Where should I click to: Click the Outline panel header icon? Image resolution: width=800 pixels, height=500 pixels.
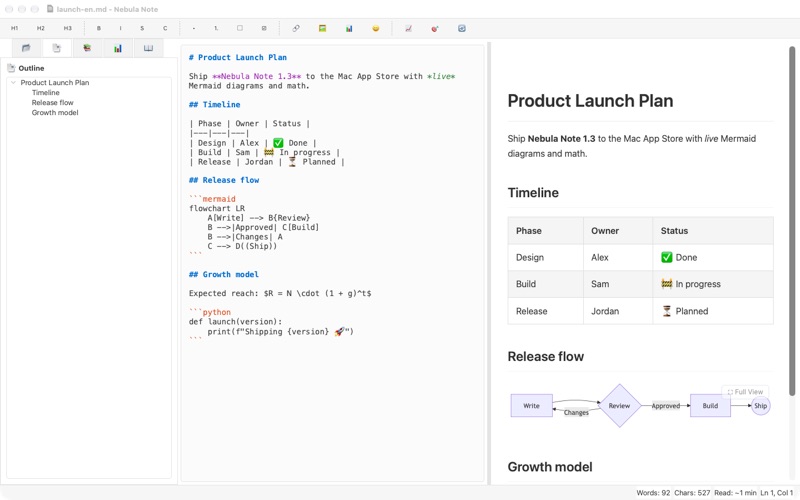click(x=11, y=68)
